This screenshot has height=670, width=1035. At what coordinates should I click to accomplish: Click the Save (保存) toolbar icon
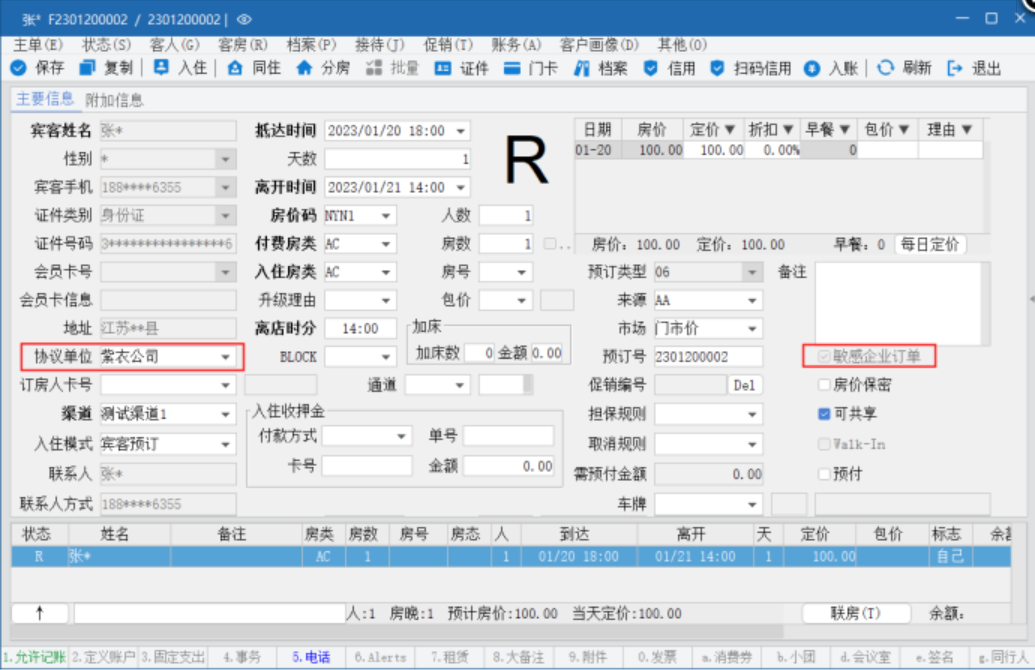click(x=18, y=68)
